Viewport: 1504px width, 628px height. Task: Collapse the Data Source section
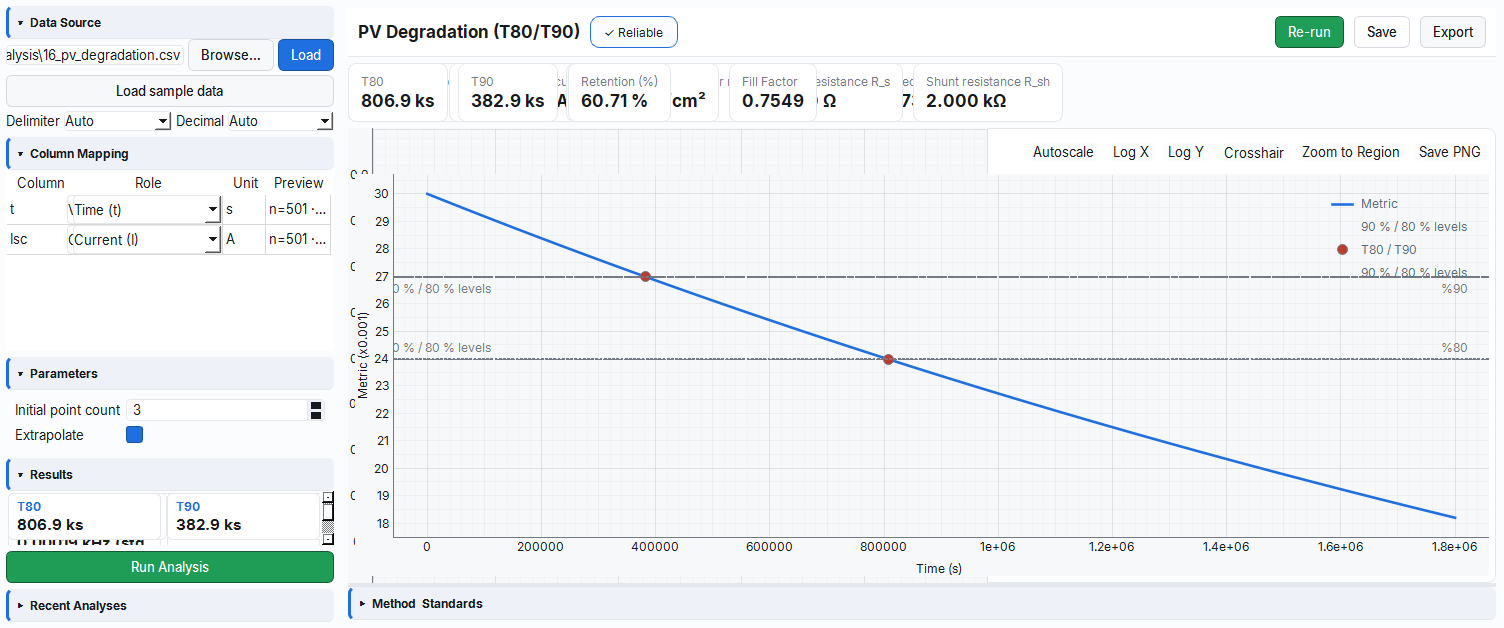pos(170,22)
